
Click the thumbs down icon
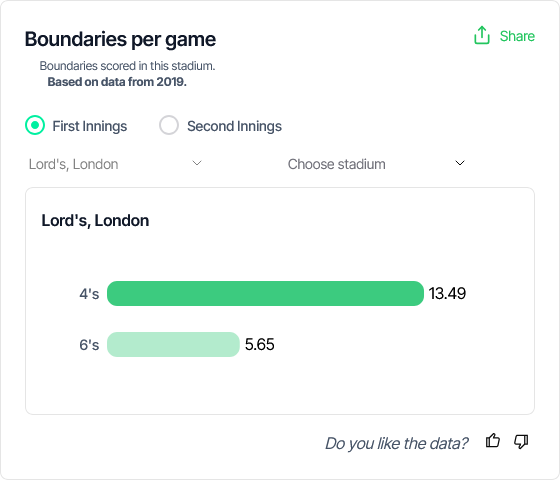click(x=521, y=442)
